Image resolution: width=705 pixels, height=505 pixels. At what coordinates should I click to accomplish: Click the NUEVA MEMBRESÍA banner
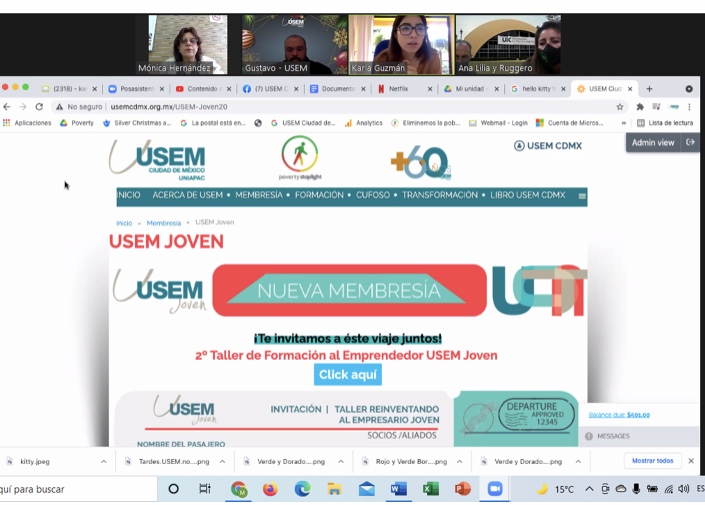click(349, 290)
